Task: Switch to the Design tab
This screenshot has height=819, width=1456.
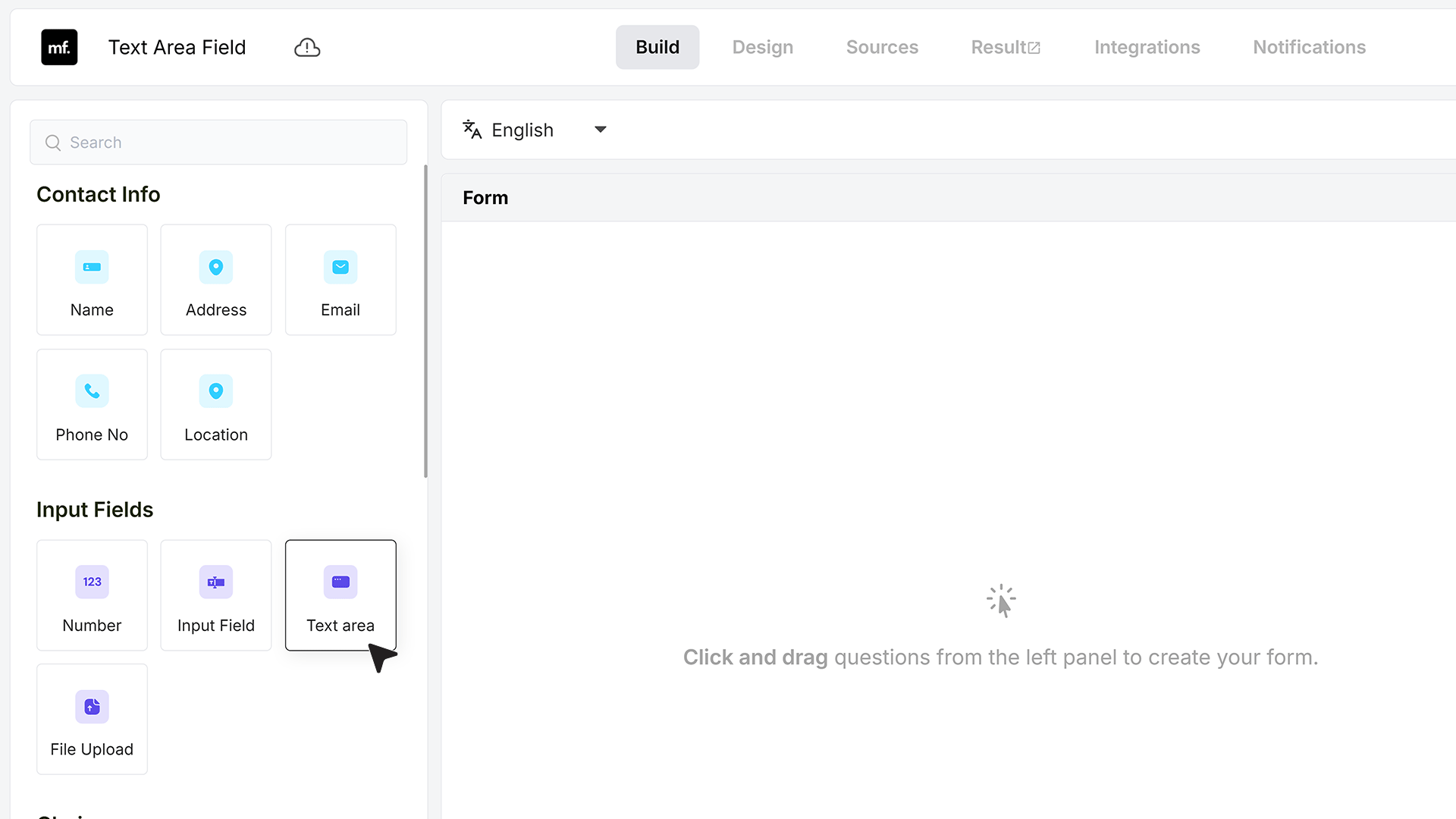Action: point(763,47)
